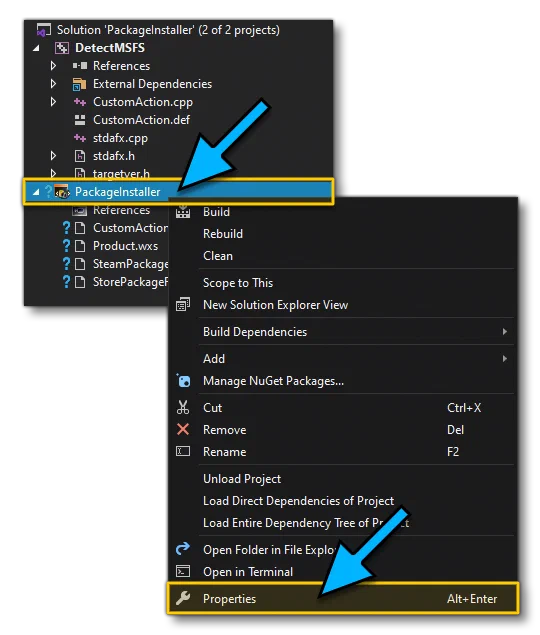Click the Solution 'PackageInstaller' icon
Image resolution: width=540 pixels, height=635 pixels.
[x=44, y=30]
